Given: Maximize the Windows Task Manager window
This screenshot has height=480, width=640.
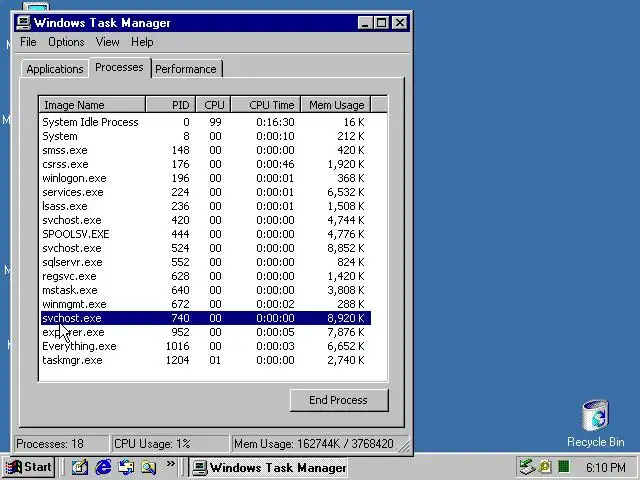Looking at the screenshot, I should tap(381, 22).
